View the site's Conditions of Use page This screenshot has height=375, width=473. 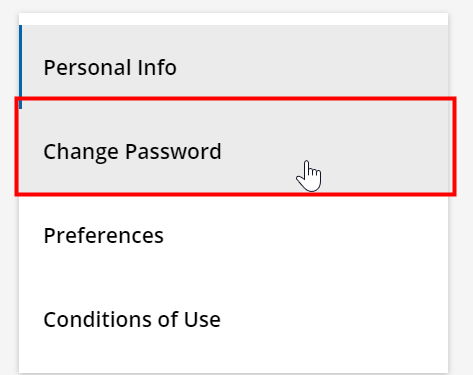coord(234,319)
